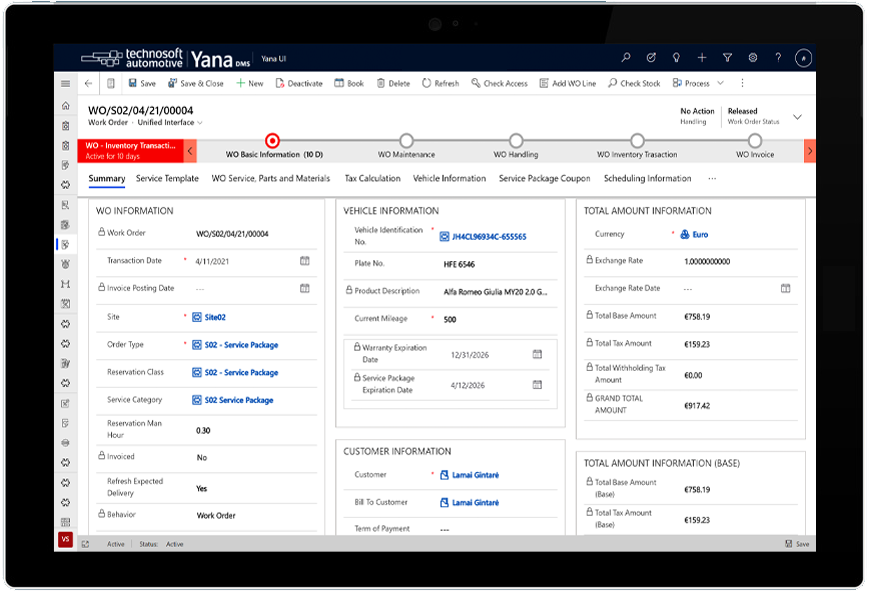This screenshot has height=591, width=869.
Task: Click Deactivate in the toolbar
Action: click(299, 83)
